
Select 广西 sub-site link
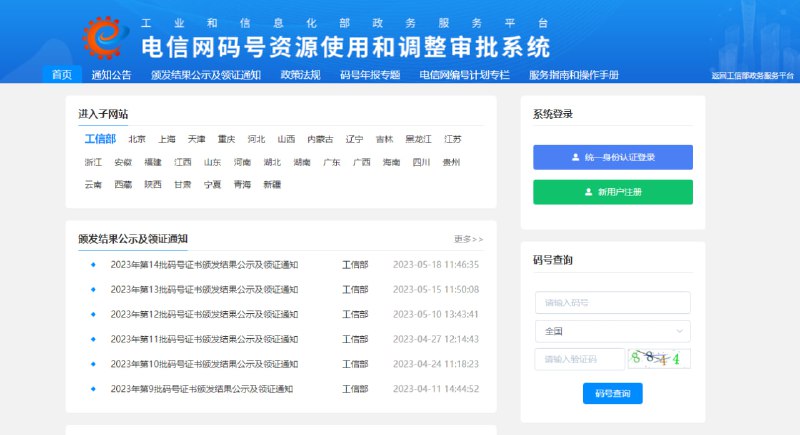tap(362, 162)
